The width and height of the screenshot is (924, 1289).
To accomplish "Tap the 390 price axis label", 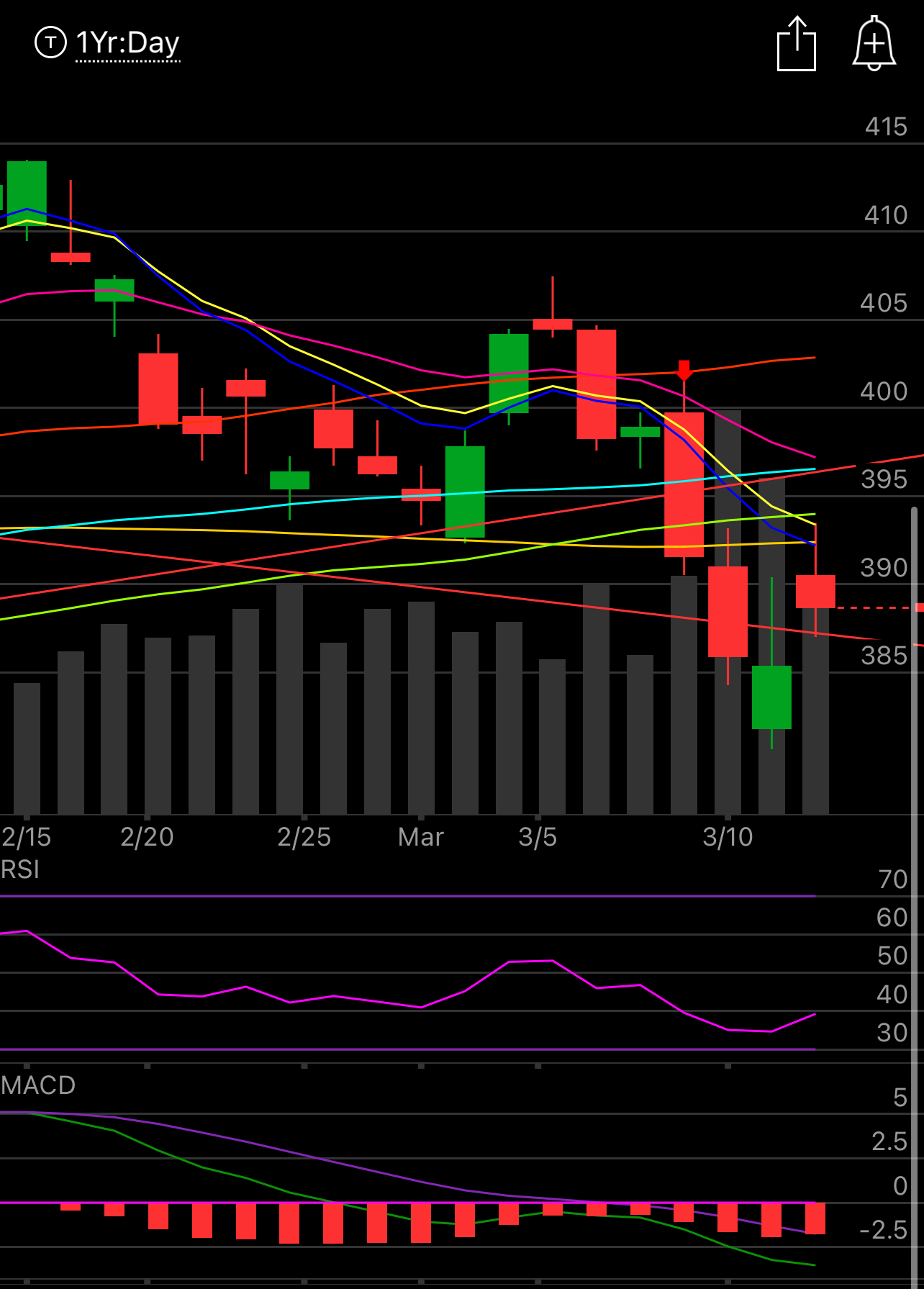I will click(884, 568).
